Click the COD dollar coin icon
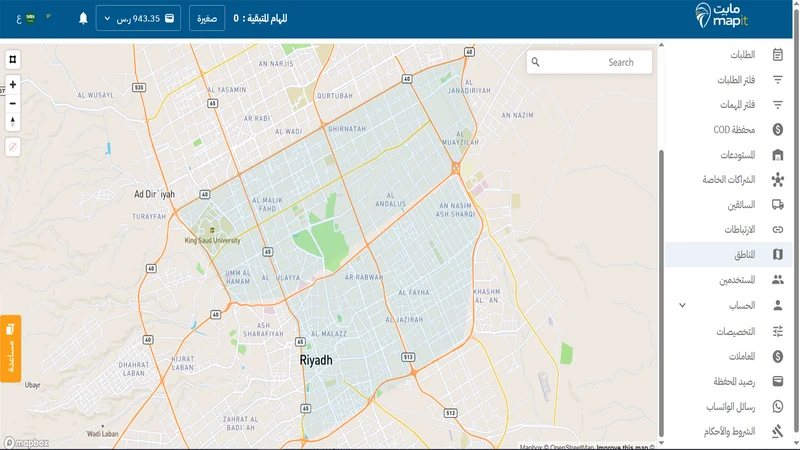This screenshot has height=450, width=800. pos(778,130)
